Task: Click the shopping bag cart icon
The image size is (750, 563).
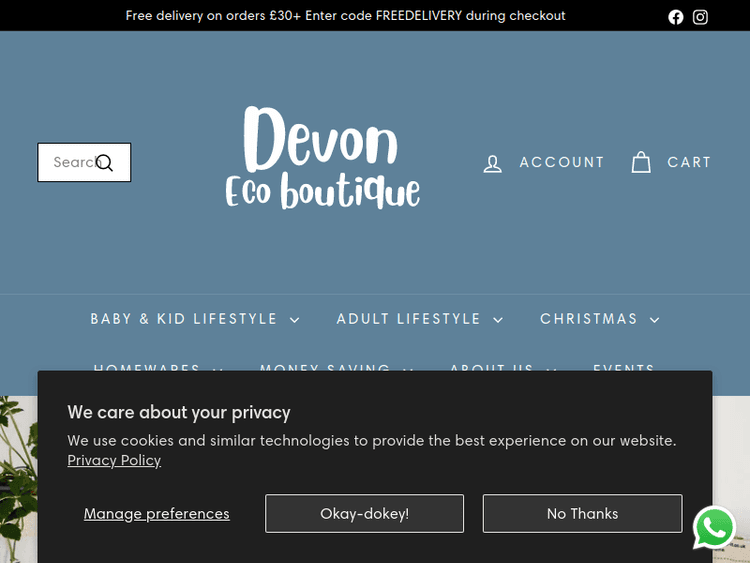Action: 641,162
